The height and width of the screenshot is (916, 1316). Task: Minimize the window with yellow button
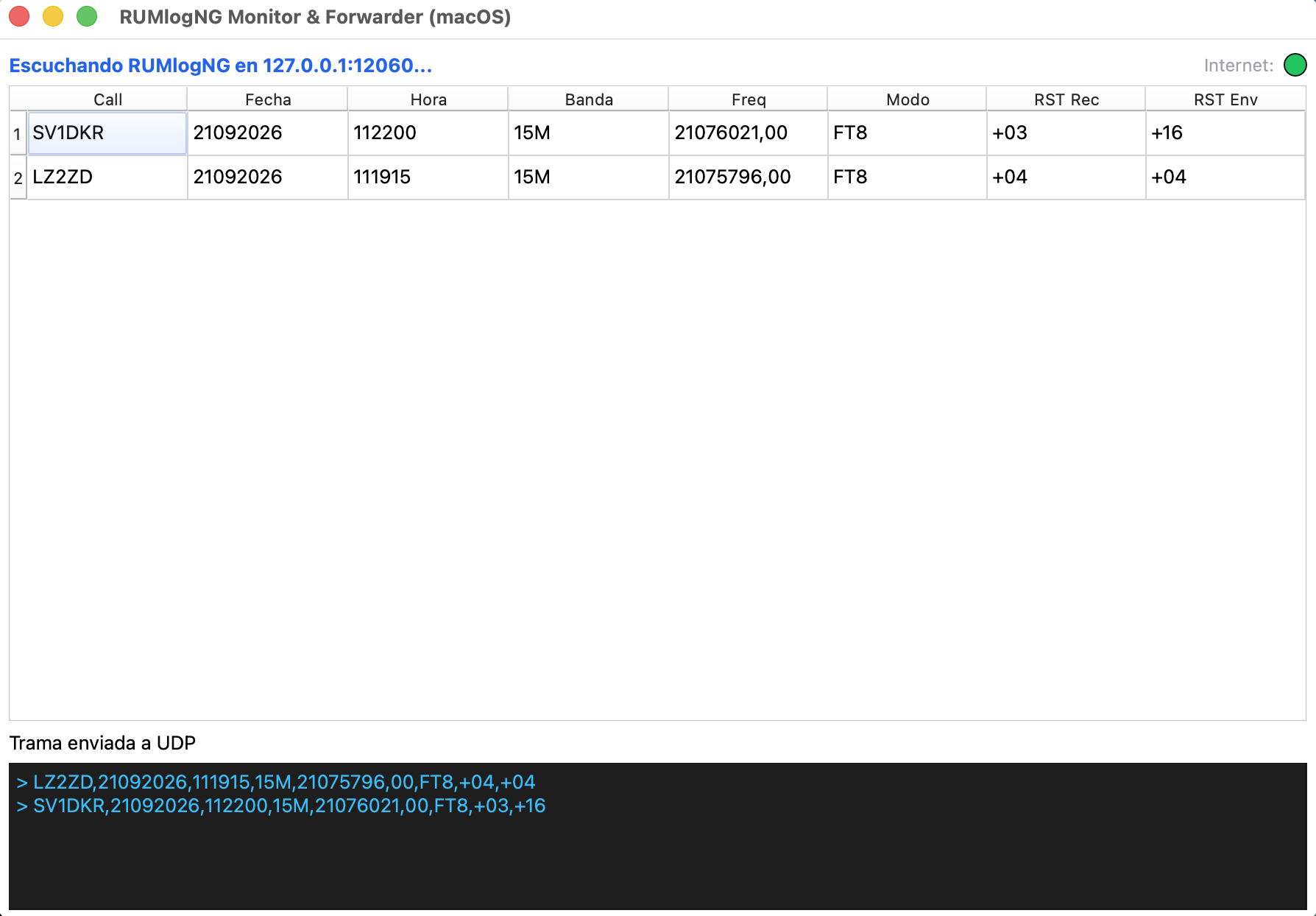pos(53,16)
